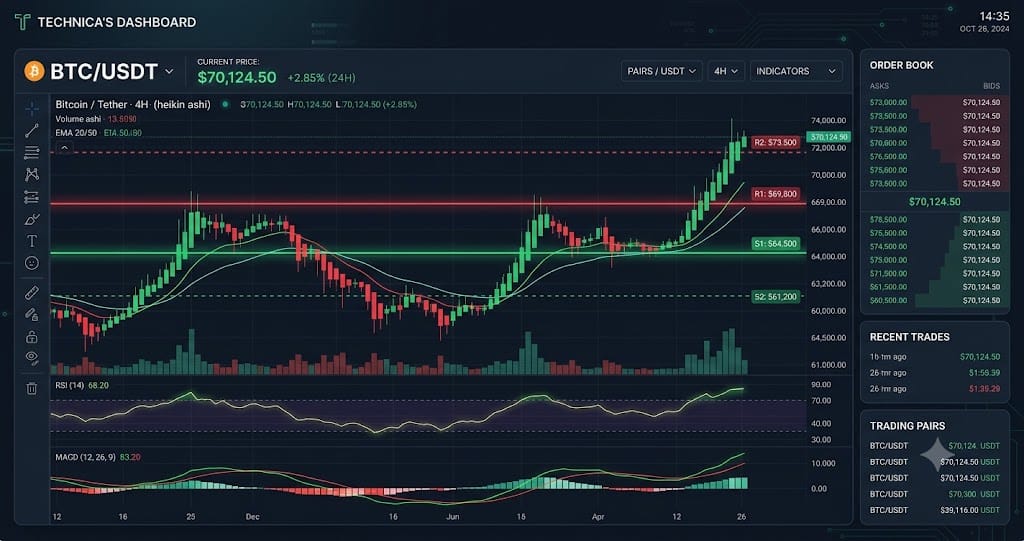1024x541 pixels.
Task: Click the Dec label on time axis
Action: [x=253, y=517]
